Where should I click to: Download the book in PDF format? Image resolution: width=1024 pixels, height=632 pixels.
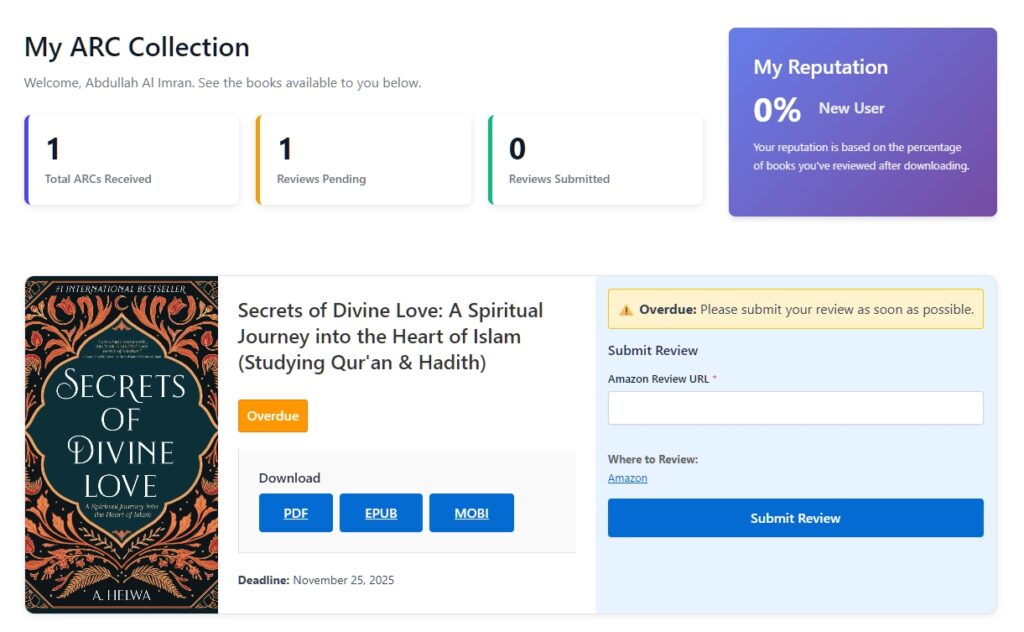[295, 512]
